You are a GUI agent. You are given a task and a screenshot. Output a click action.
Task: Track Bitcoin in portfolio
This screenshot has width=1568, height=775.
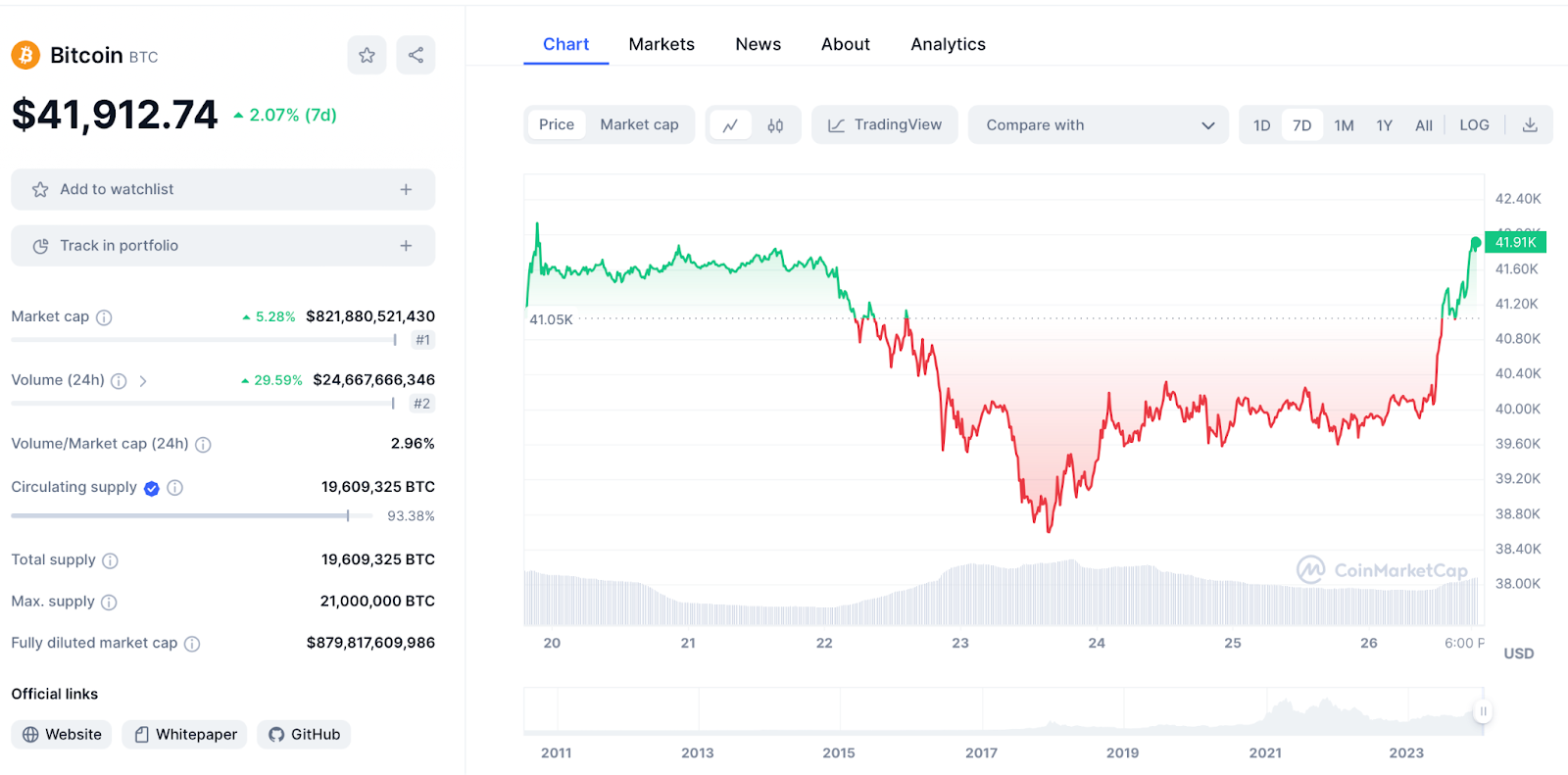222,246
